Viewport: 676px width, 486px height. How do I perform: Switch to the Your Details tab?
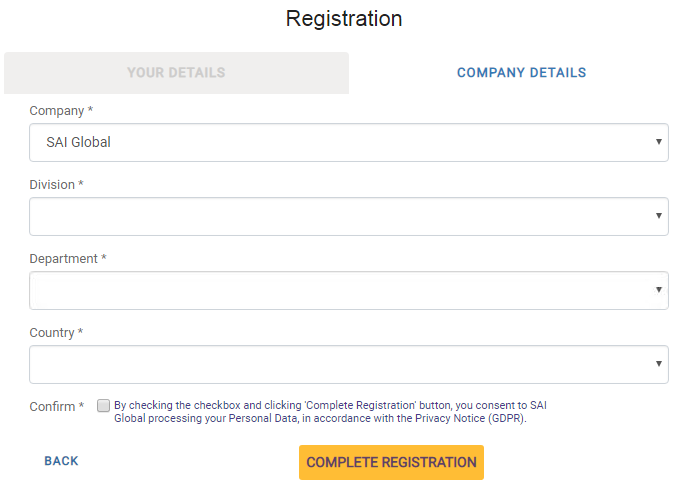pos(176,73)
